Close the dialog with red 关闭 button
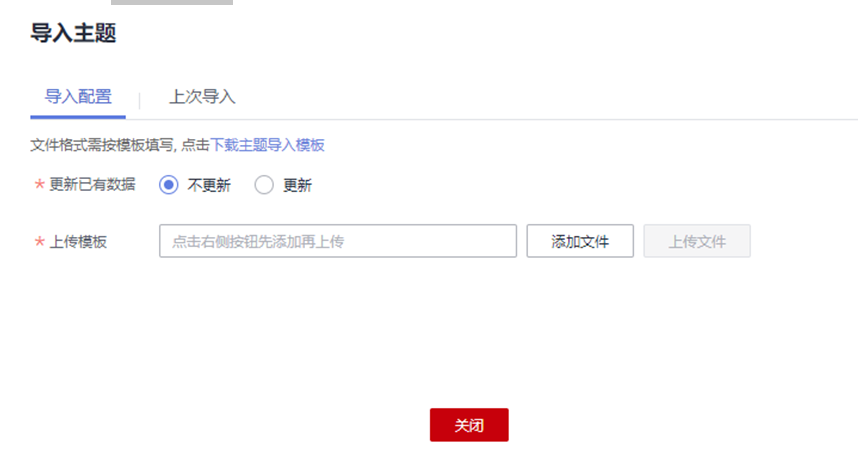The image size is (858, 473). (469, 425)
